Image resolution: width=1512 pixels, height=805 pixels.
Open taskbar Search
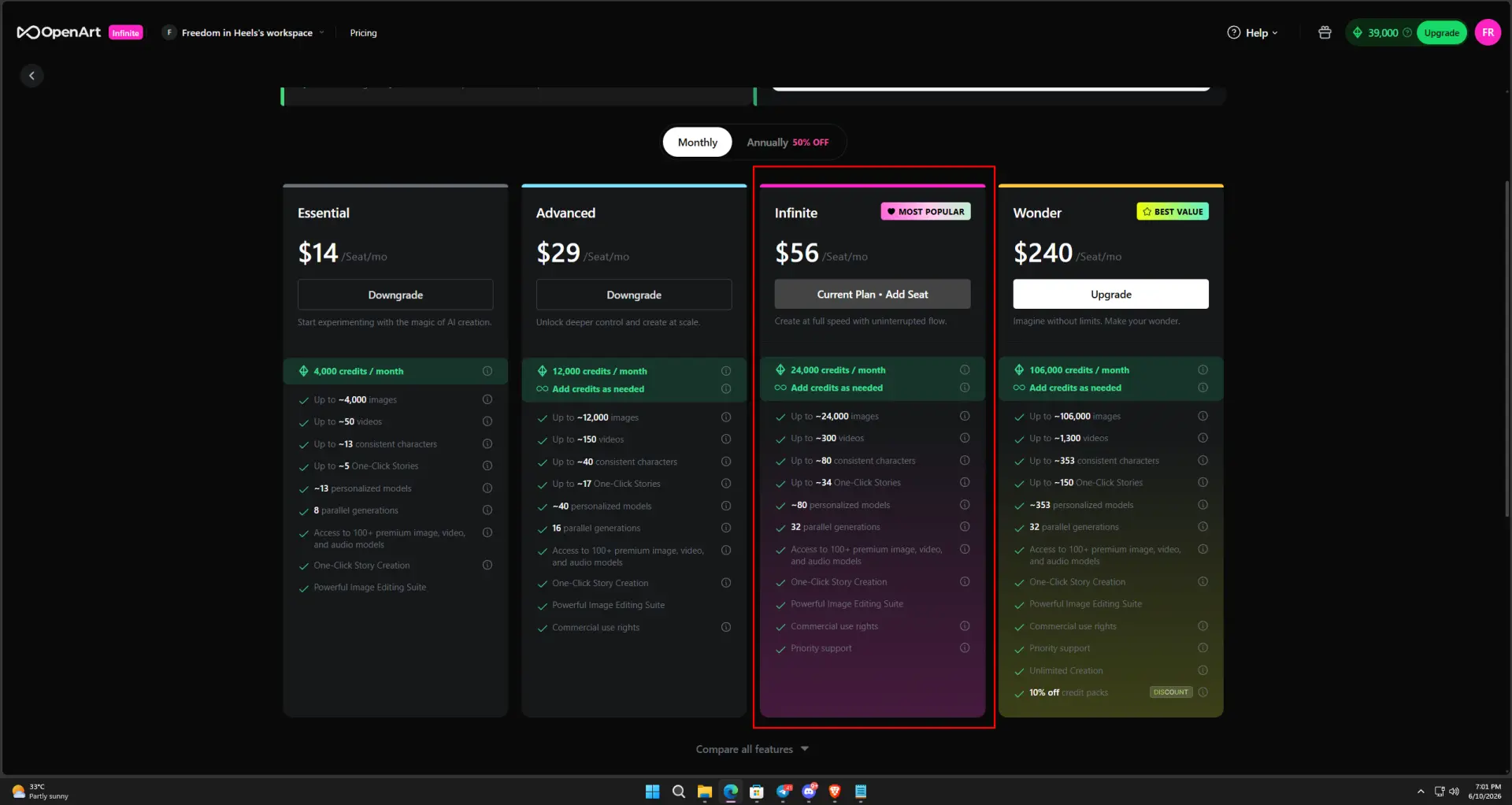click(x=679, y=792)
